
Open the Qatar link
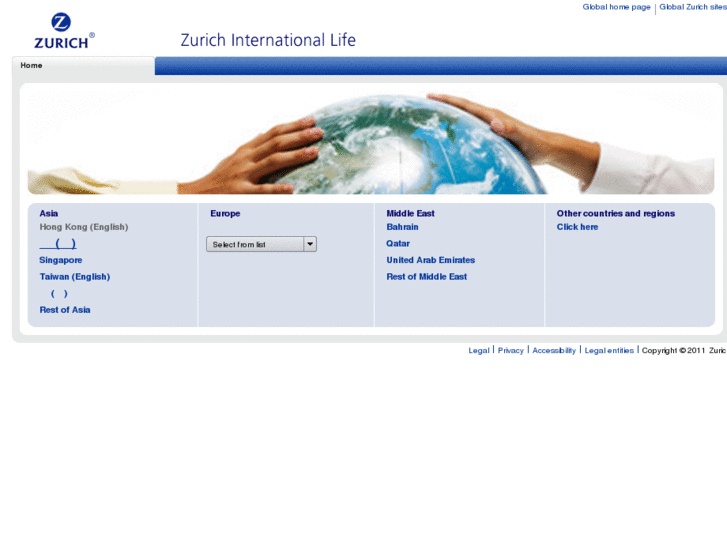pyautogui.click(x=398, y=244)
